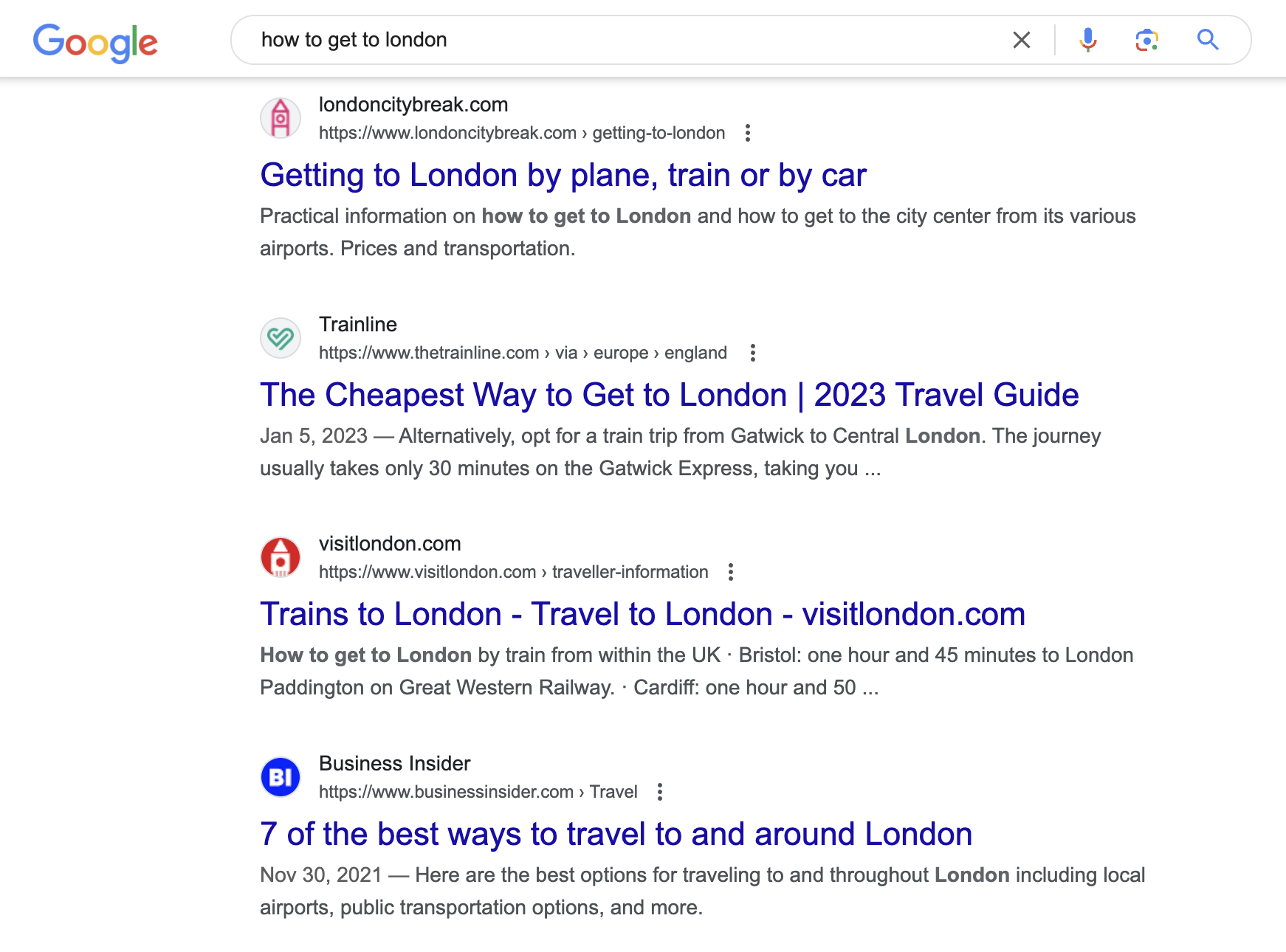Click the businessinsider.com Travel breadcrumb
1286x952 pixels.
pos(478,792)
